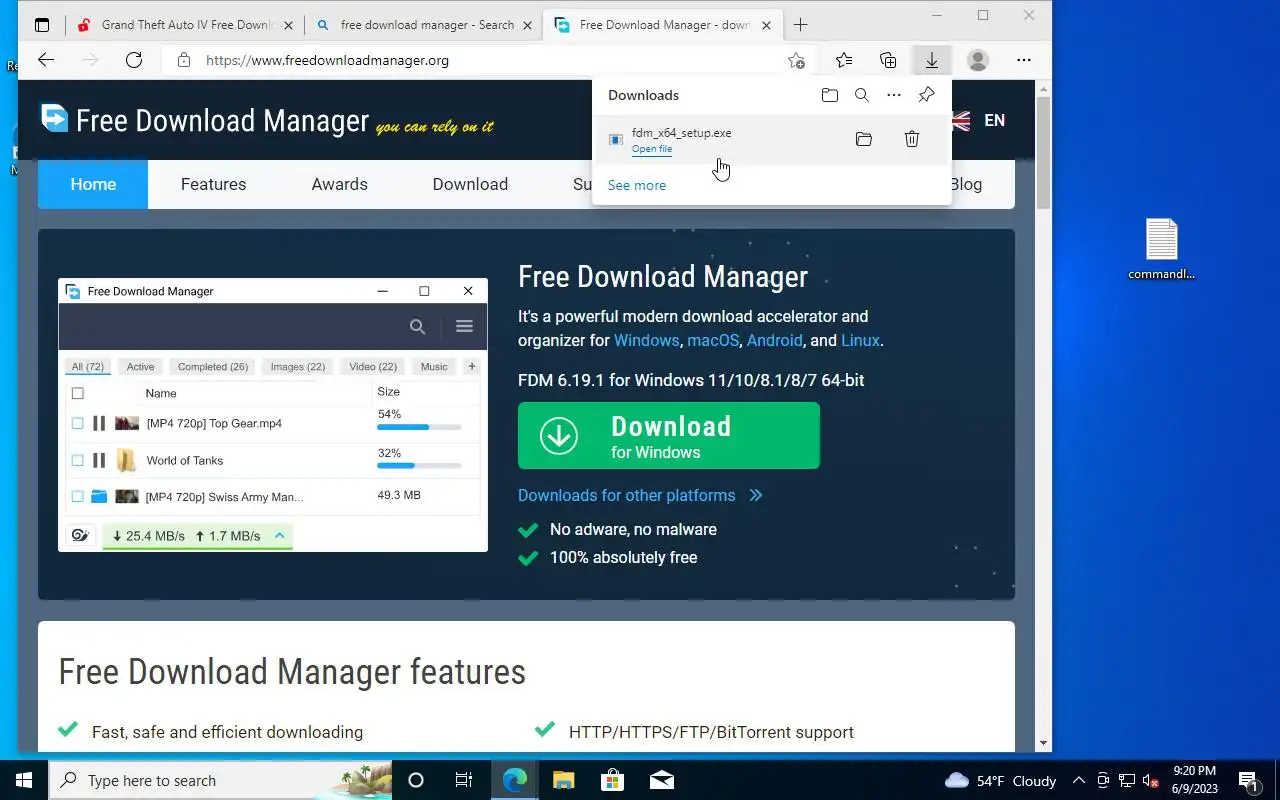The height and width of the screenshot is (800, 1280).
Task: Open weather widget showing 54°F Cloudy
Action: 1001,780
